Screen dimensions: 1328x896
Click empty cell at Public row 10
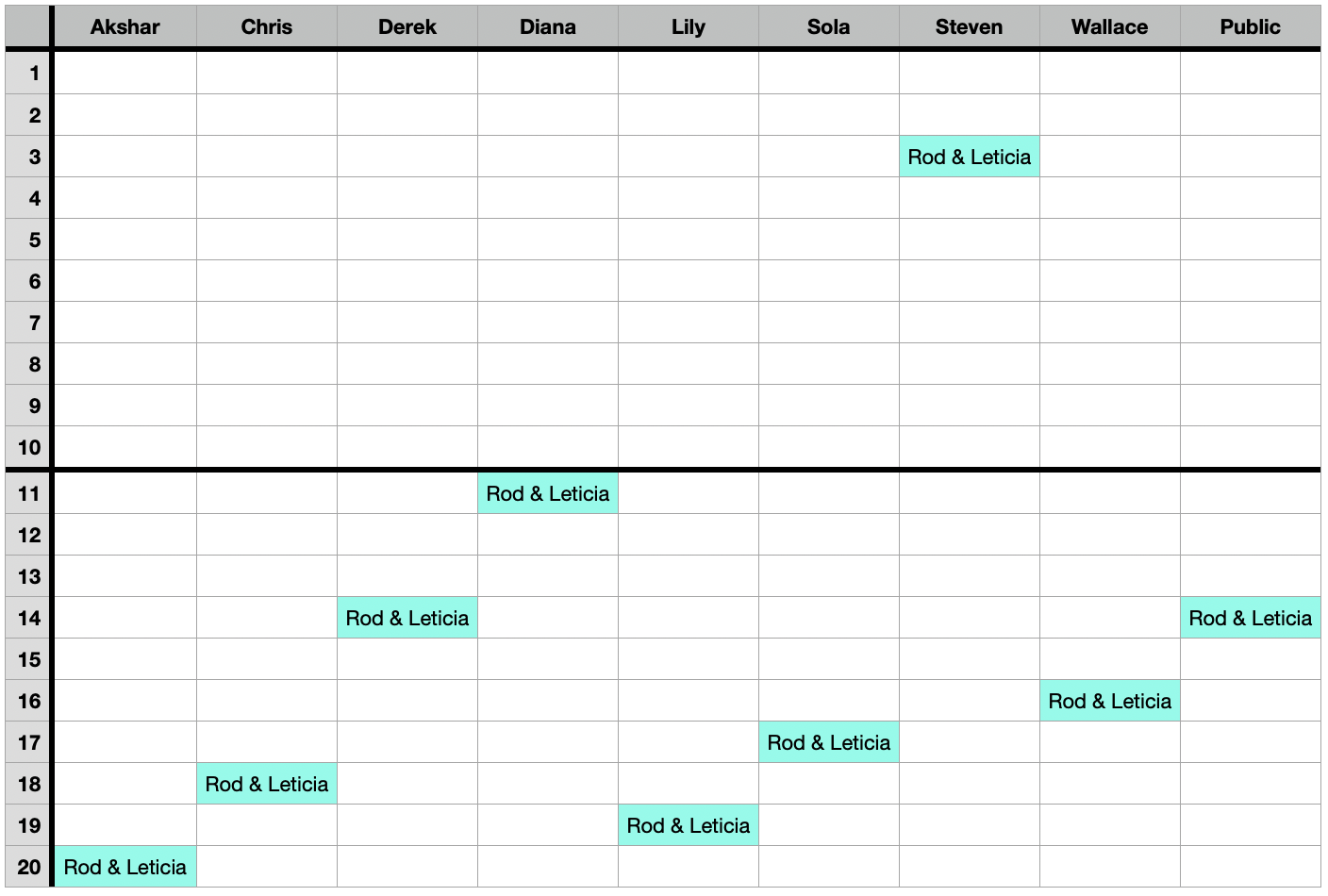[x=1251, y=447]
